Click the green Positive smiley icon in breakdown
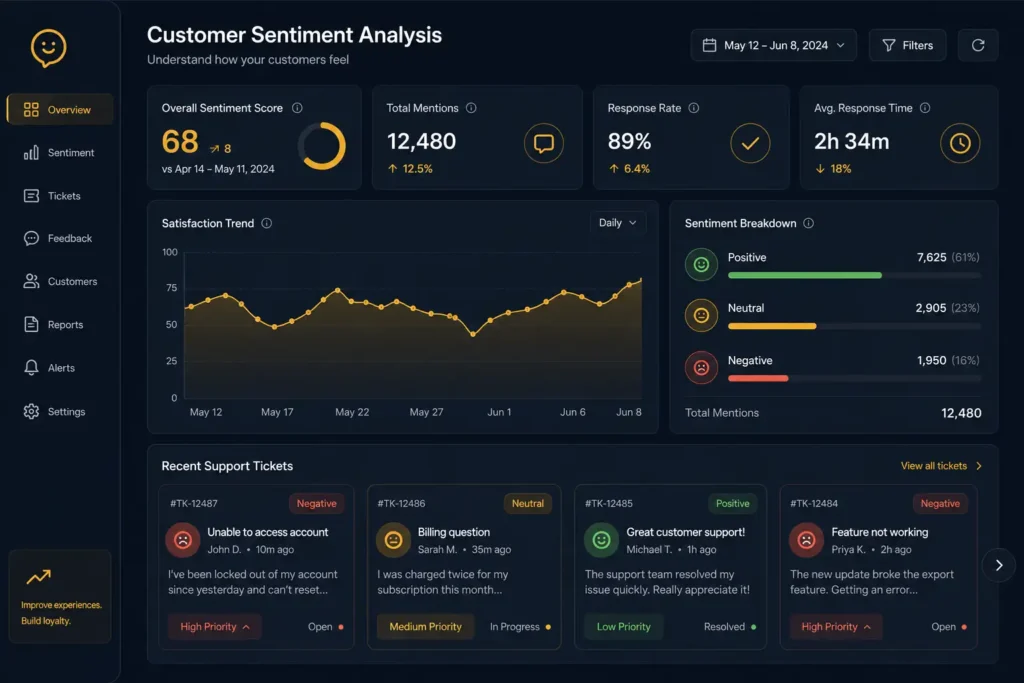Image resolution: width=1024 pixels, height=683 pixels. (701, 264)
